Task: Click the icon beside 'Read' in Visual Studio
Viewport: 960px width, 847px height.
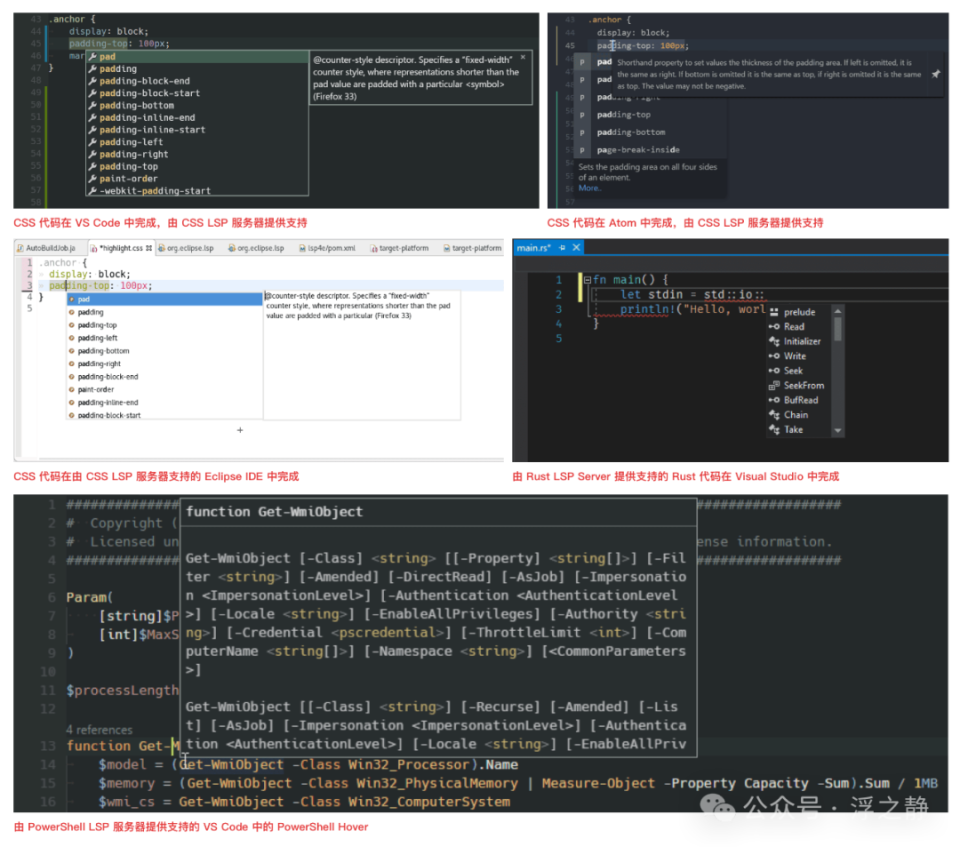Action: click(x=774, y=327)
